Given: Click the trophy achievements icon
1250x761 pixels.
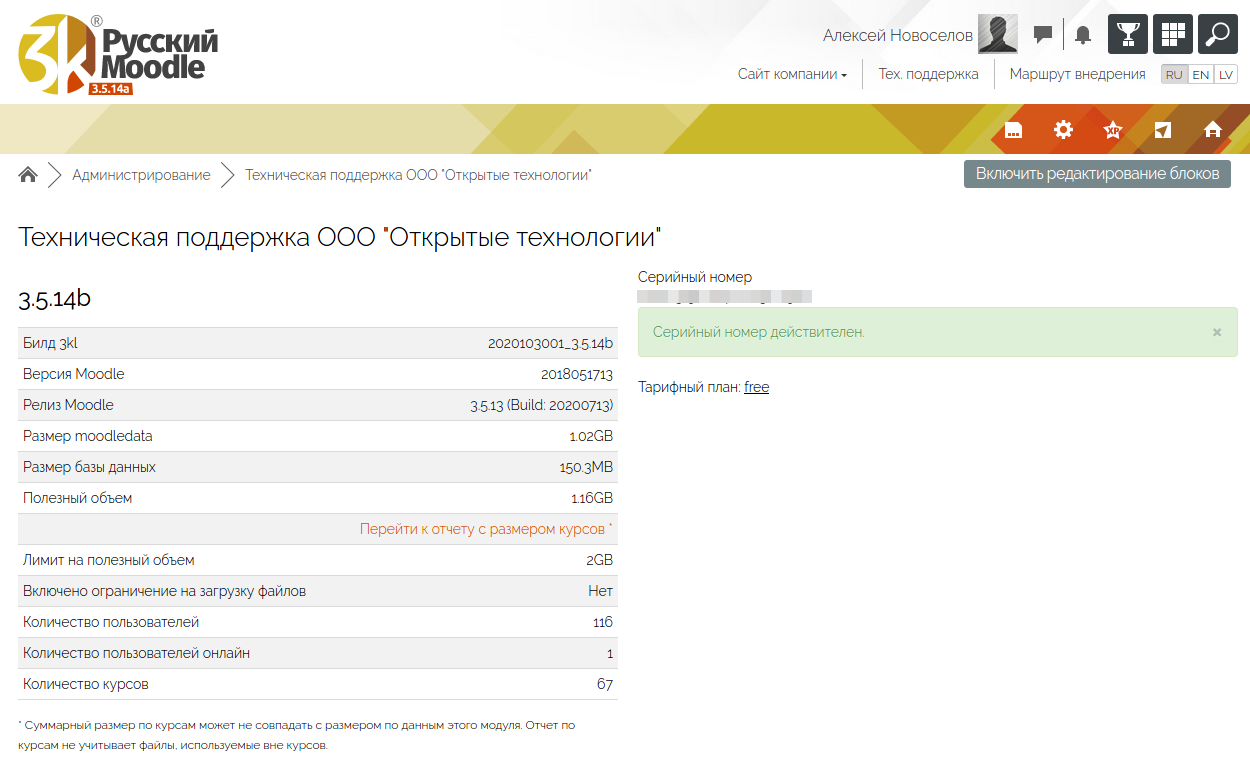Looking at the screenshot, I should click(x=1127, y=34).
